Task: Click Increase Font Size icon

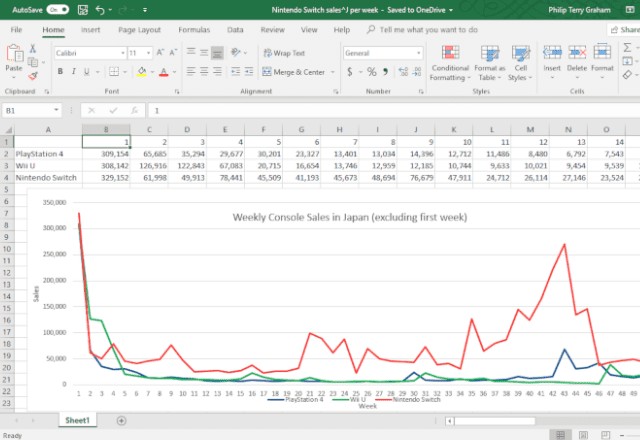Action: pyautogui.click(x=160, y=53)
